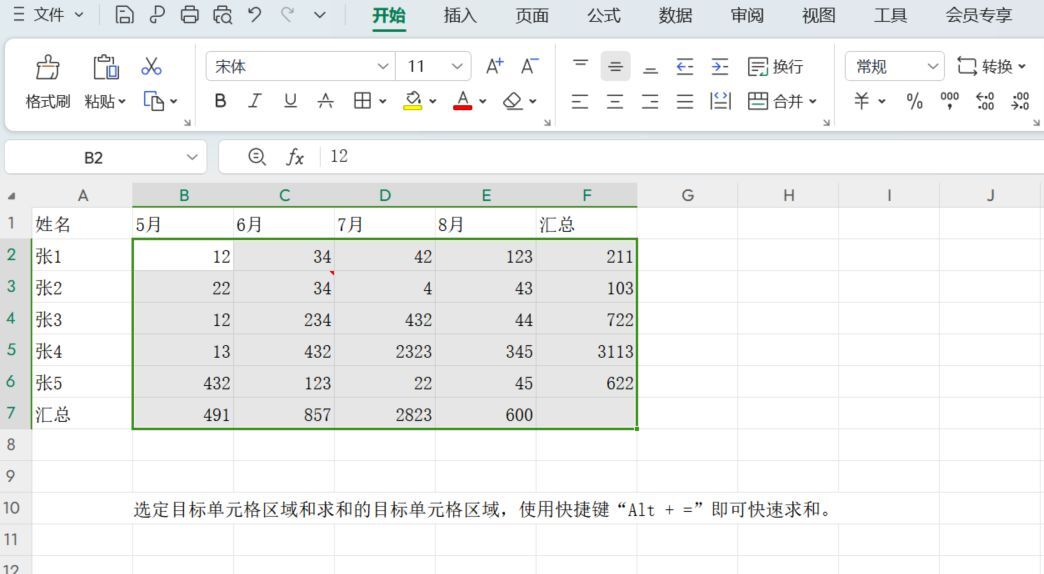This screenshot has height=574, width=1044.
Task: Toggle Underline formatting
Action: coord(290,101)
